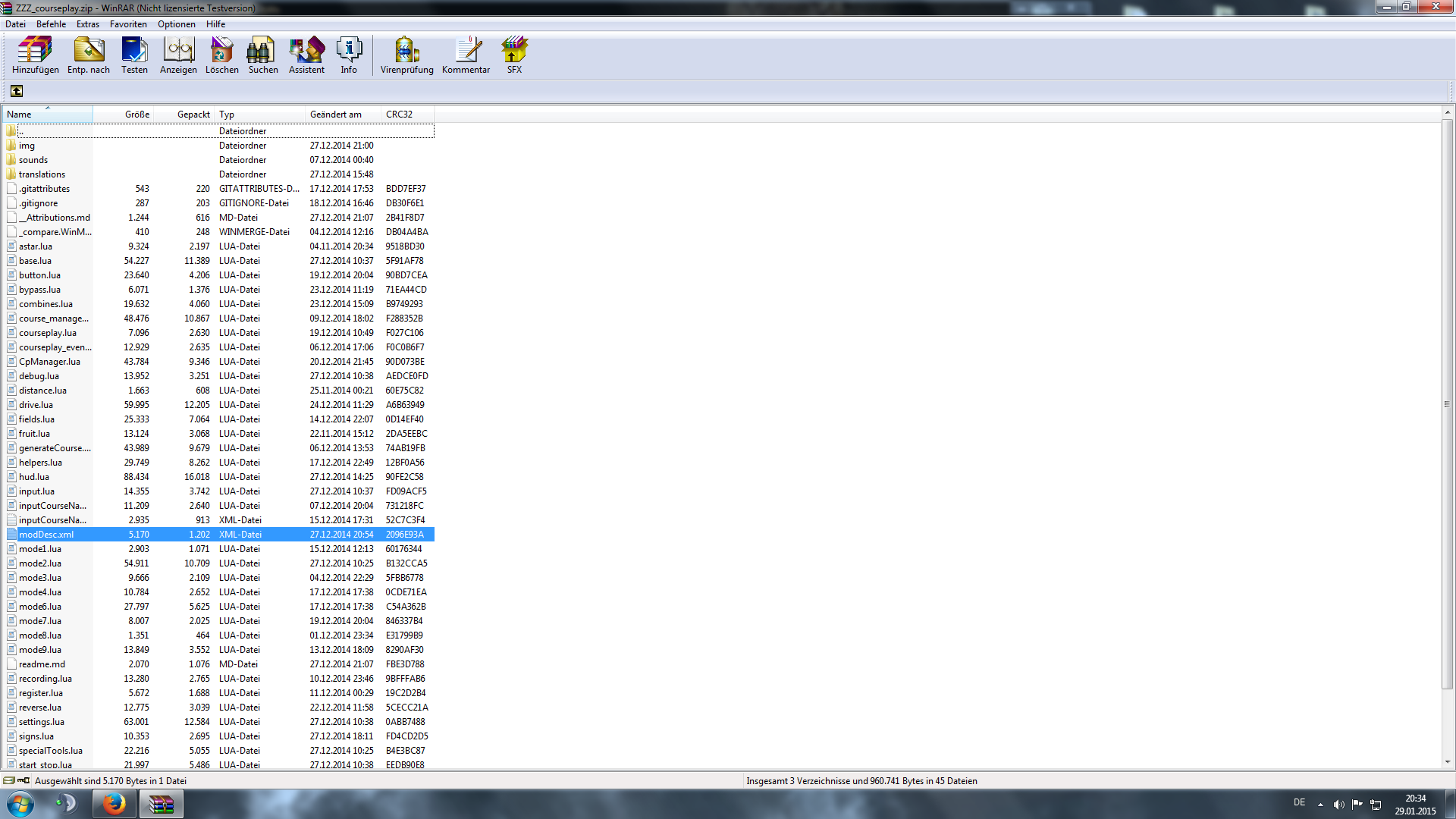
Task: Open the Assistent wizard icon
Action: [x=306, y=55]
